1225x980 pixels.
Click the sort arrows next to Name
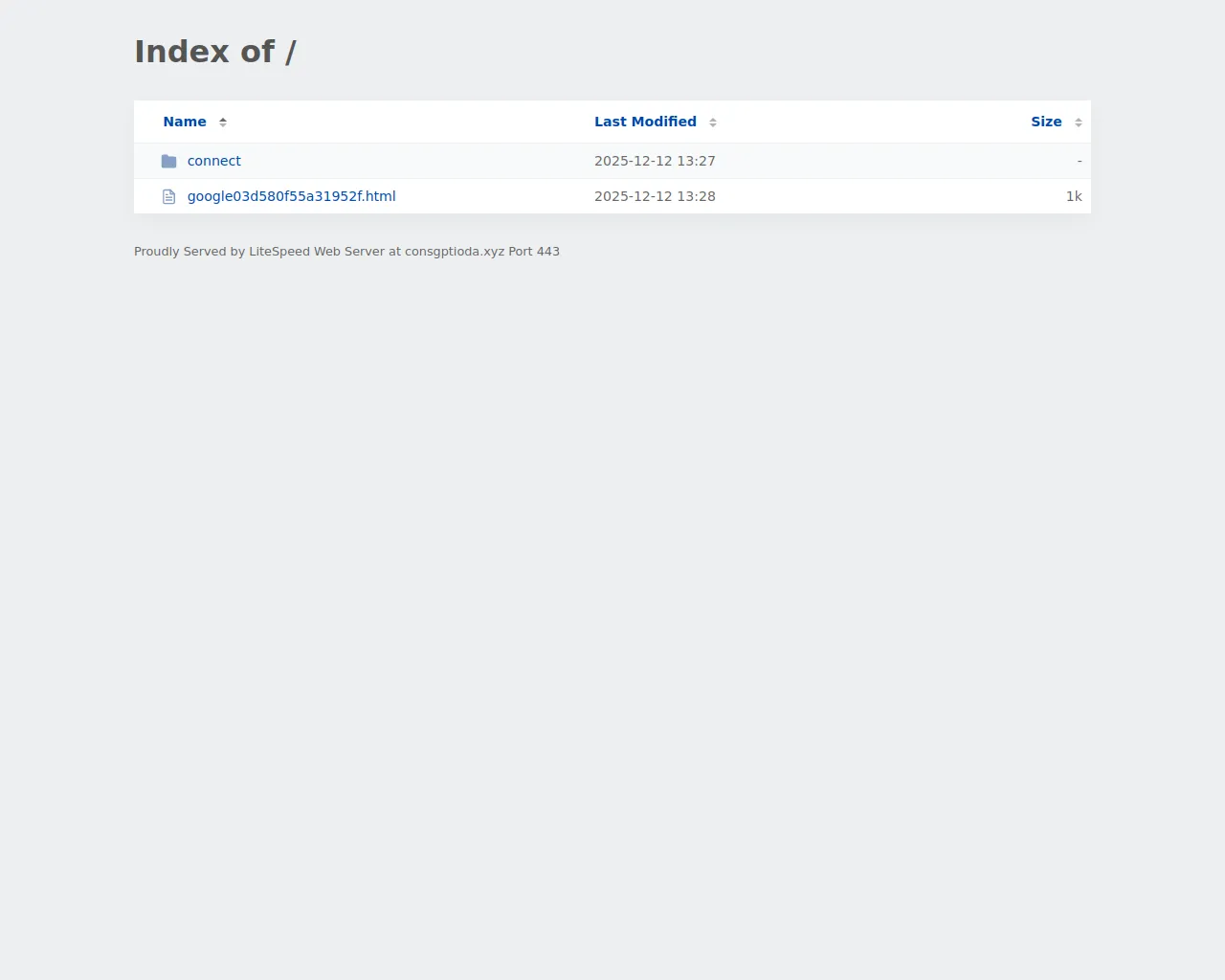(x=223, y=122)
